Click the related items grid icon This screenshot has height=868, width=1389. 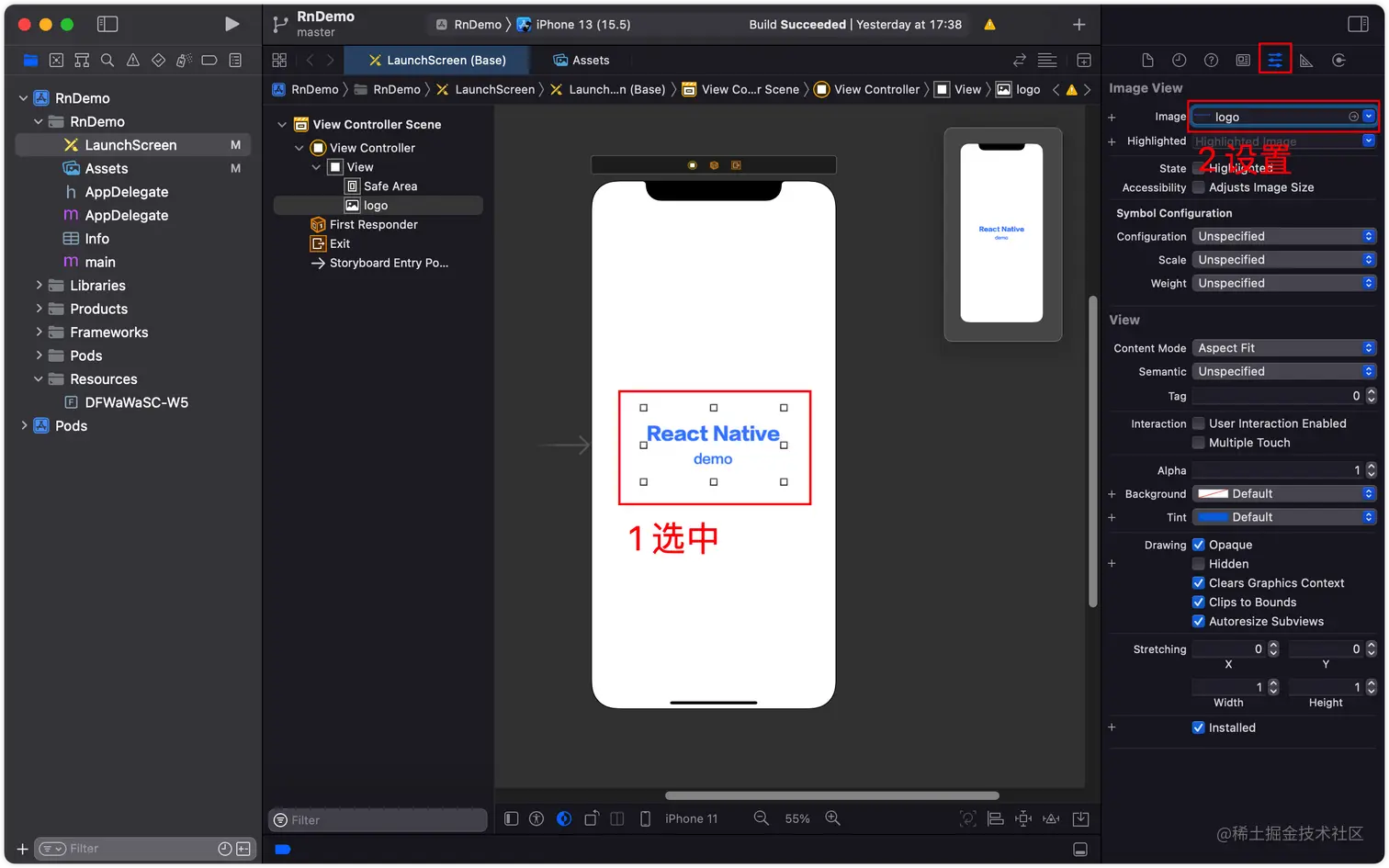[279, 61]
